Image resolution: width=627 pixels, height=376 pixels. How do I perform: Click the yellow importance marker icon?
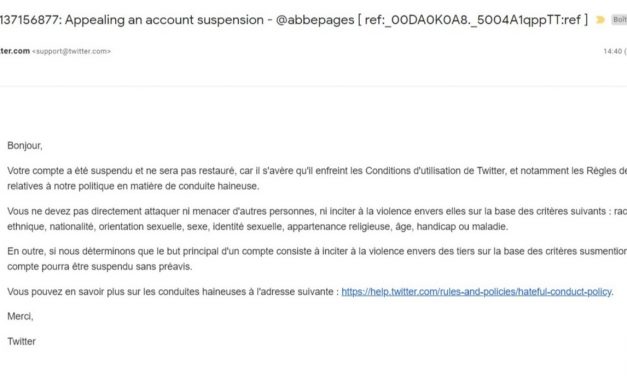pyautogui.click(x=600, y=20)
